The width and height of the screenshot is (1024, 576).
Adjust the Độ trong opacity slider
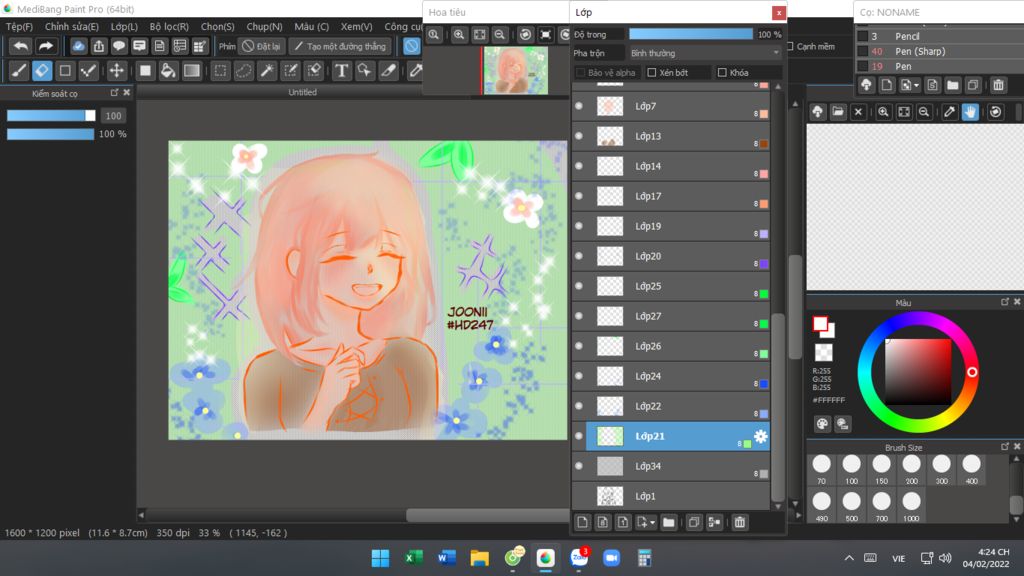pos(691,35)
